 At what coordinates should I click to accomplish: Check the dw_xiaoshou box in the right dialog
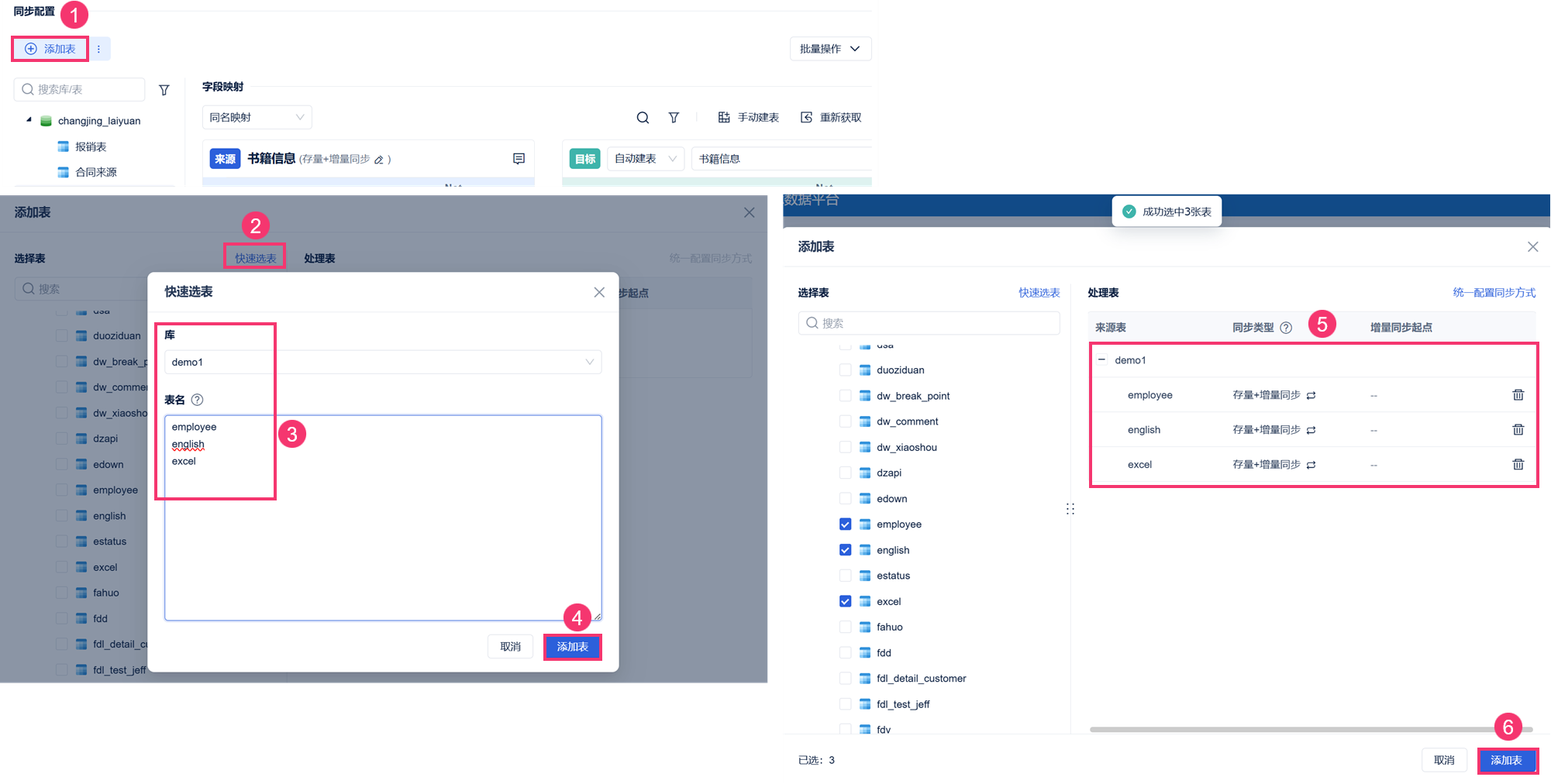coord(845,447)
